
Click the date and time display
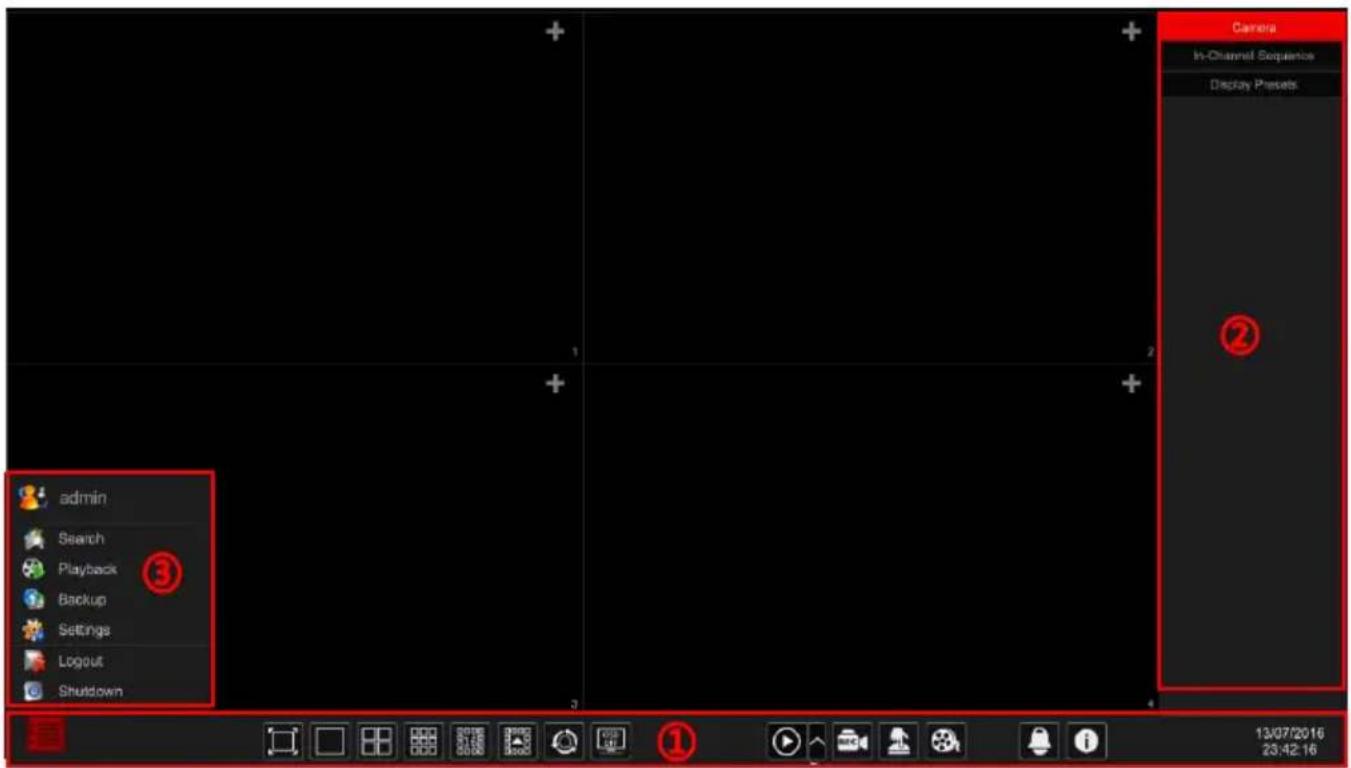click(1289, 741)
